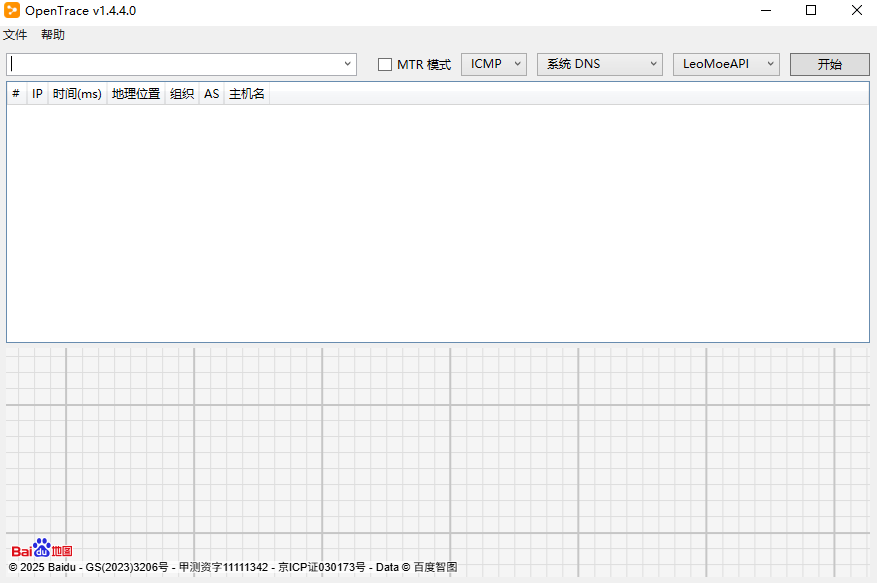Image resolution: width=877 pixels, height=583 pixels.
Task: Maximize the OpenTrace window
Action: click(811, 11)
